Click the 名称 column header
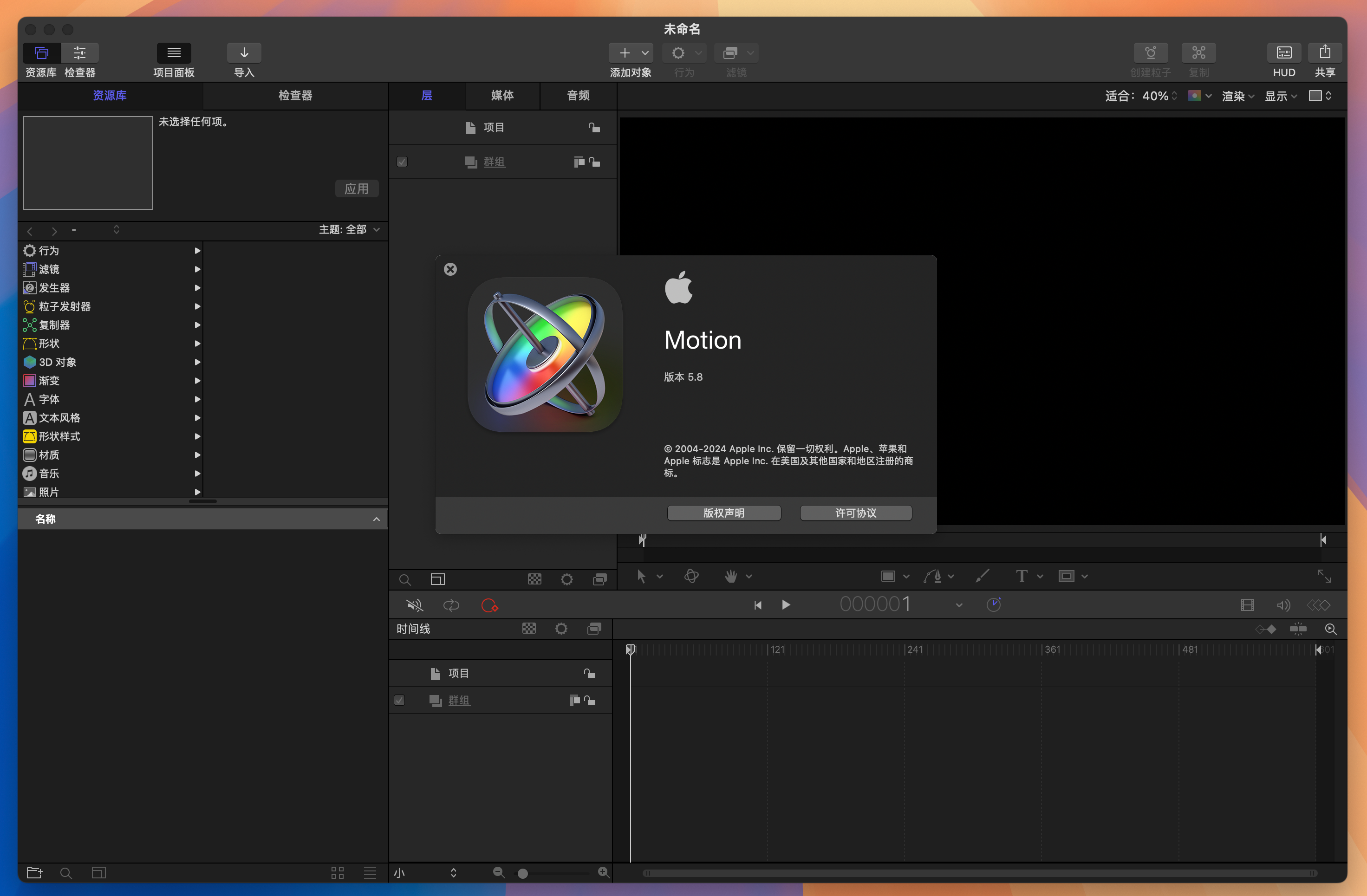 click(x=203, y=519)
